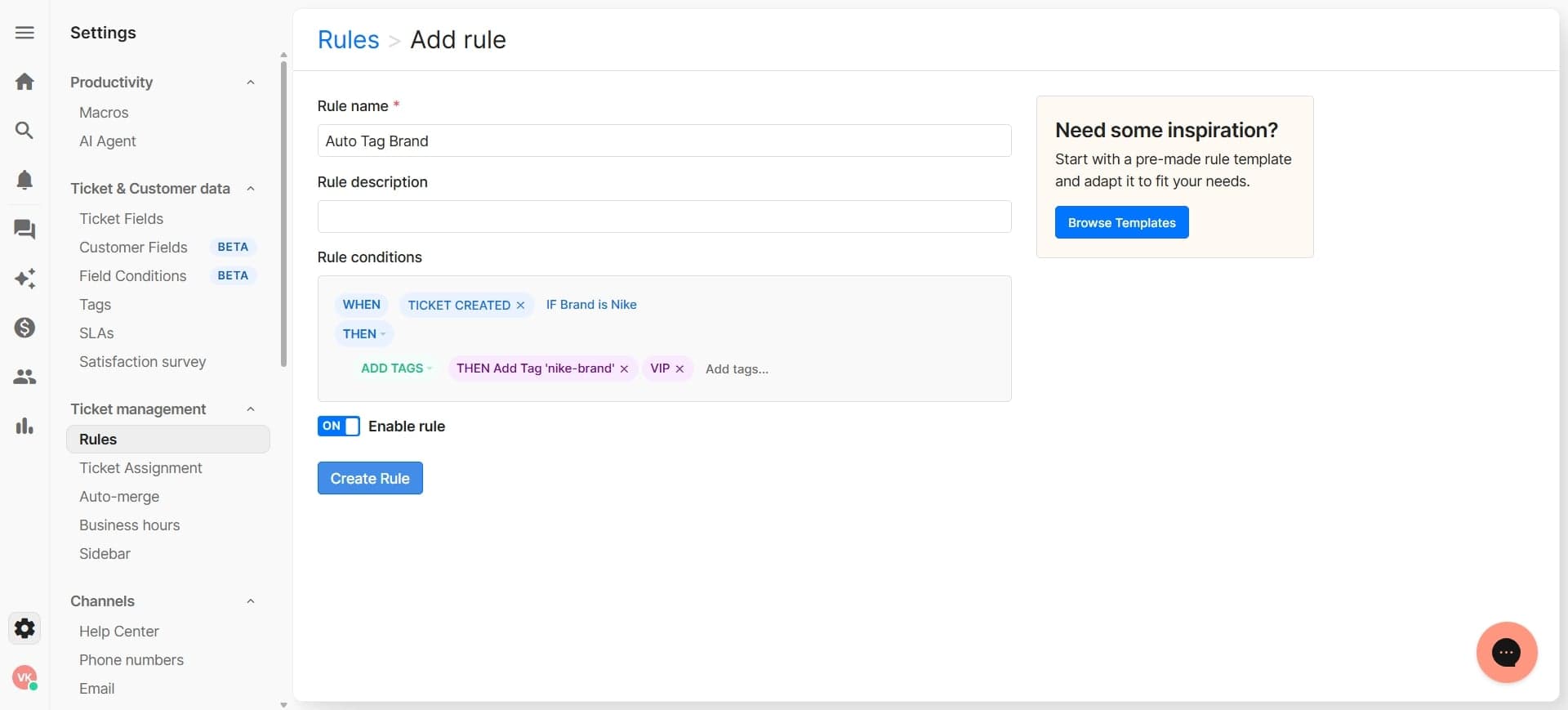Collapse the Productivity section

click(251, 83)
